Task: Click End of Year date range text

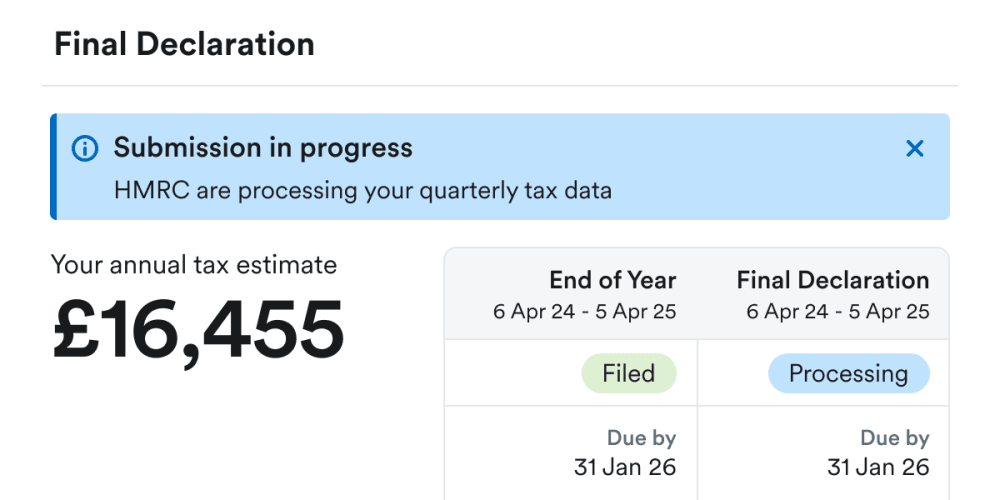Action: tap(584, 311)
